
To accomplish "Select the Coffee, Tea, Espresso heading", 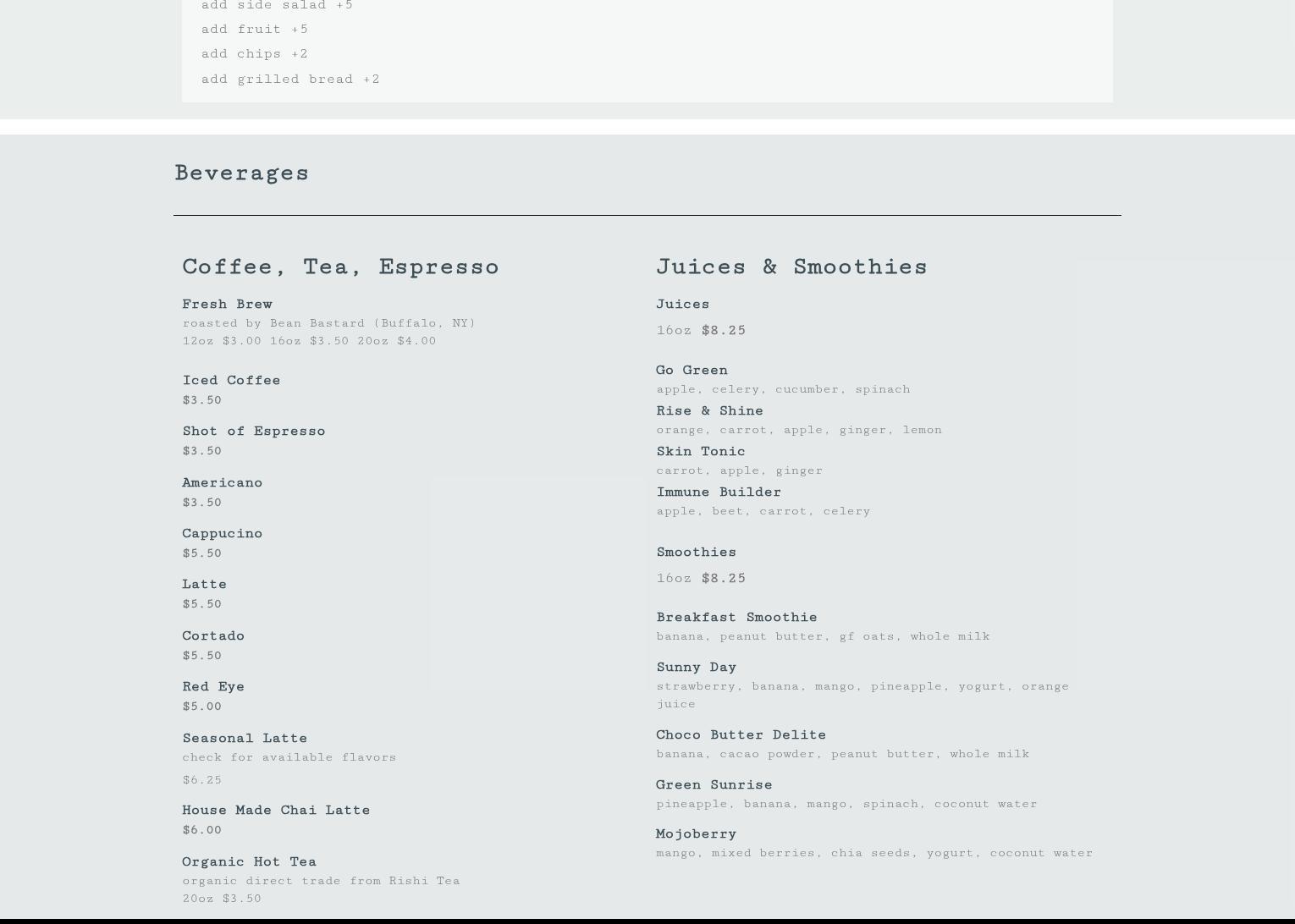I will 340,267.
